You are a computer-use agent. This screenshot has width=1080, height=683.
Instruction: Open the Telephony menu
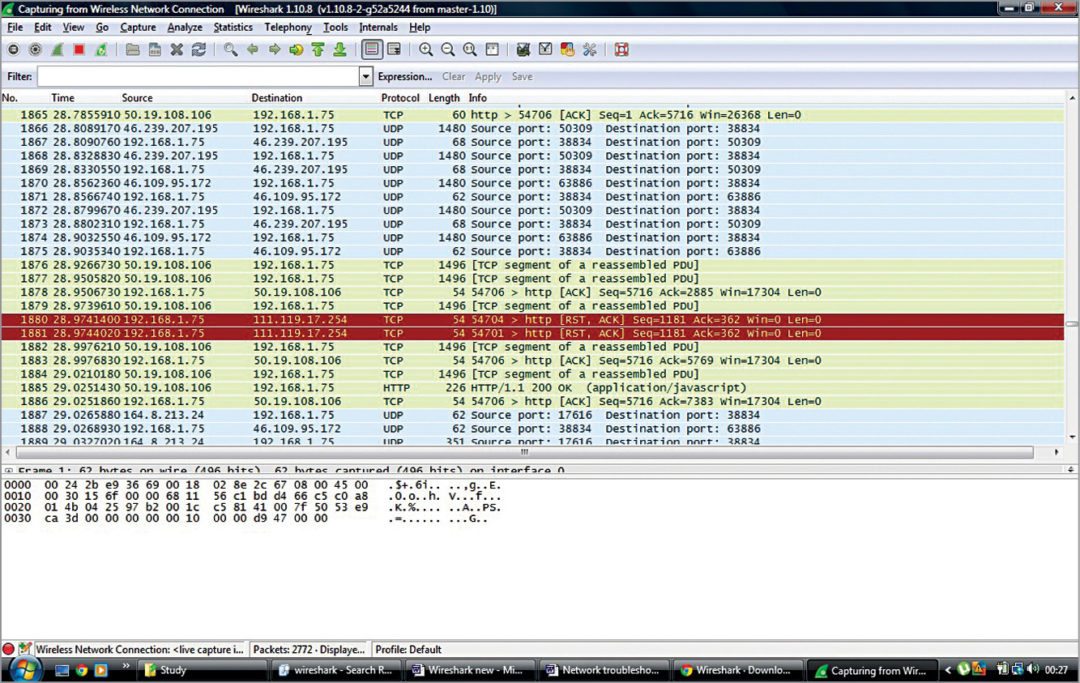pos(288,27)
